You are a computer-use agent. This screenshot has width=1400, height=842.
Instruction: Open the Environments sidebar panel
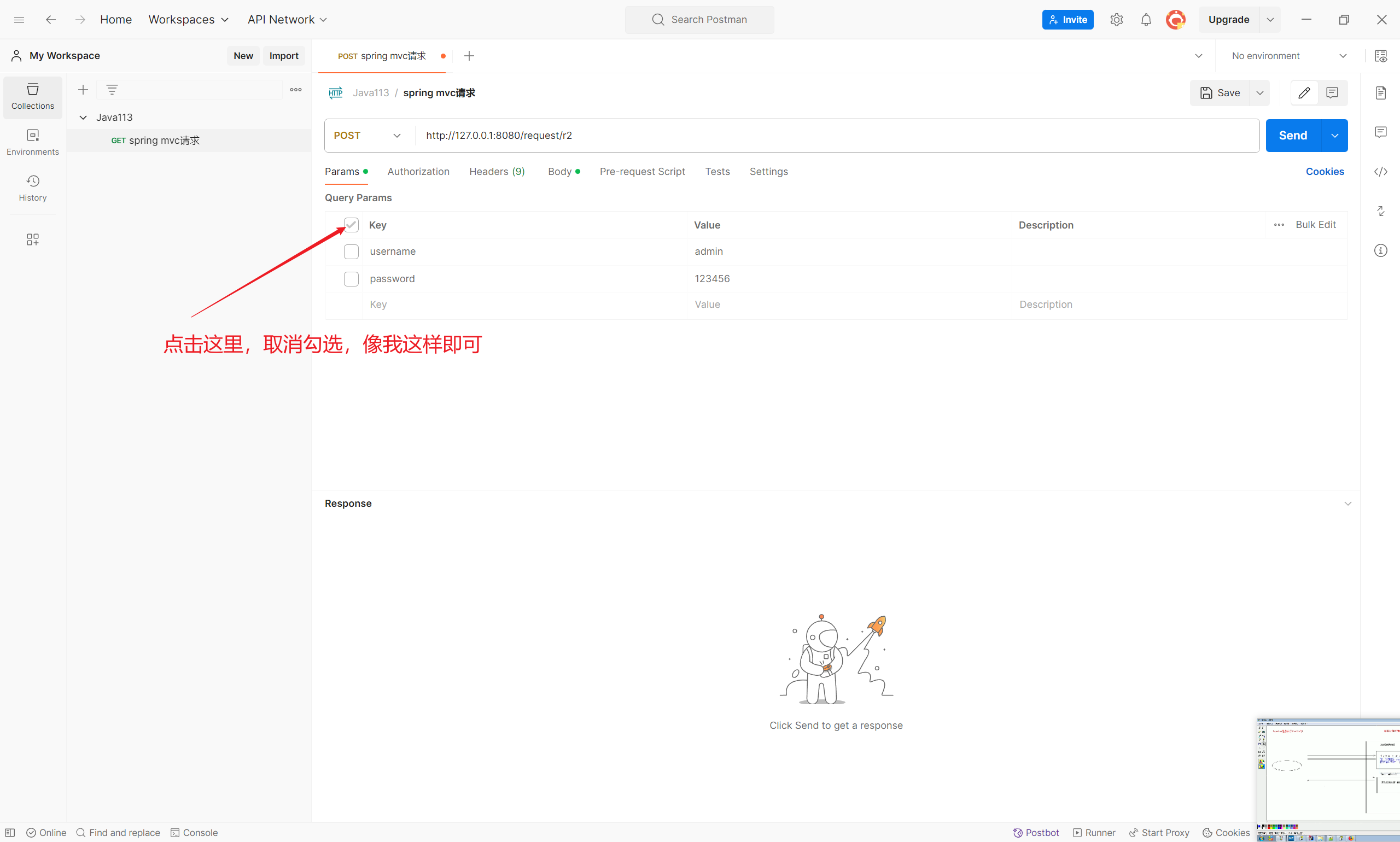coord(32,142)
